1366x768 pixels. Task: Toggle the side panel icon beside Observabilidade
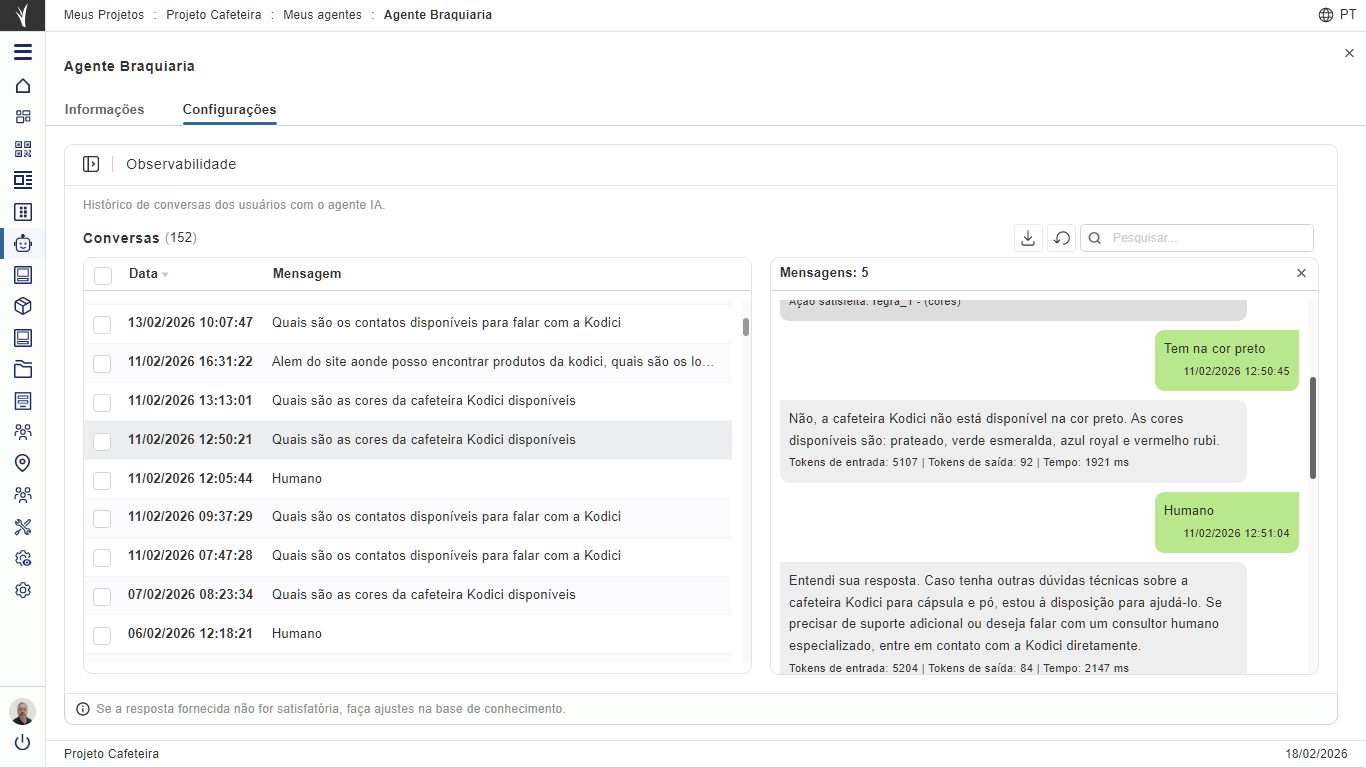91,164
